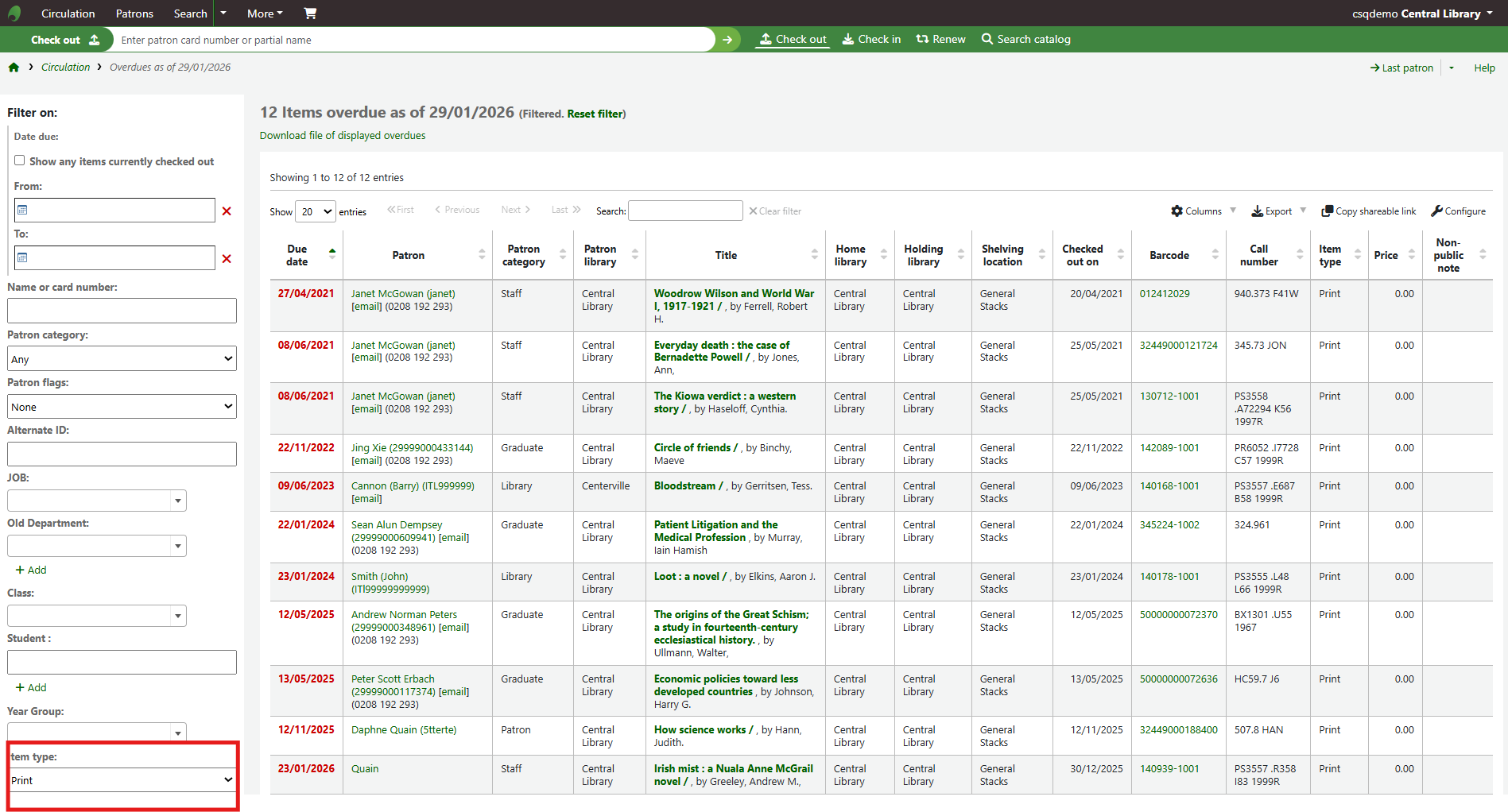Click the Koha leaf logo icon
1508x812 pixels.
tap(14, 14)
